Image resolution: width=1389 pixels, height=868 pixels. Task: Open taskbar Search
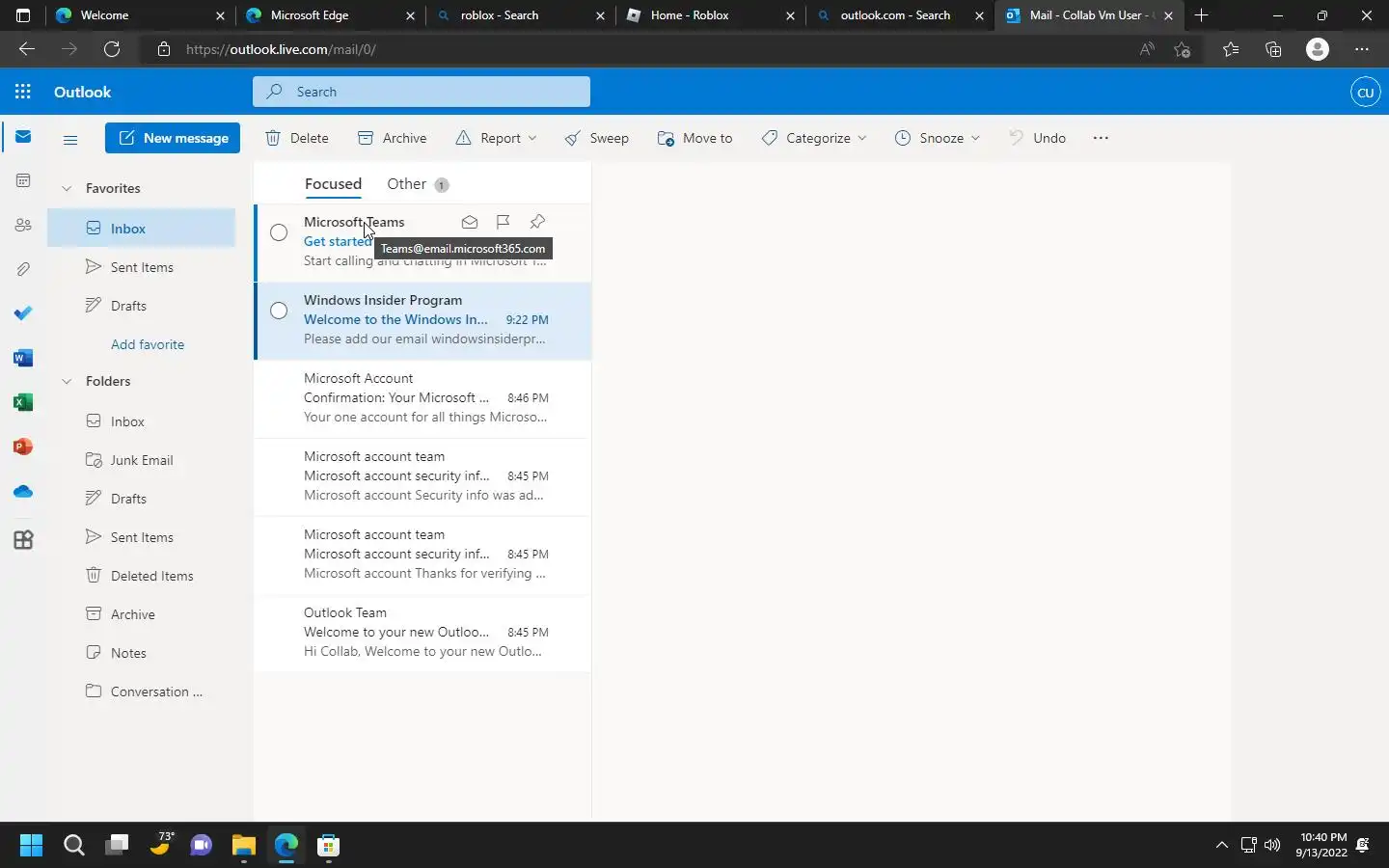tap(73, 846)
